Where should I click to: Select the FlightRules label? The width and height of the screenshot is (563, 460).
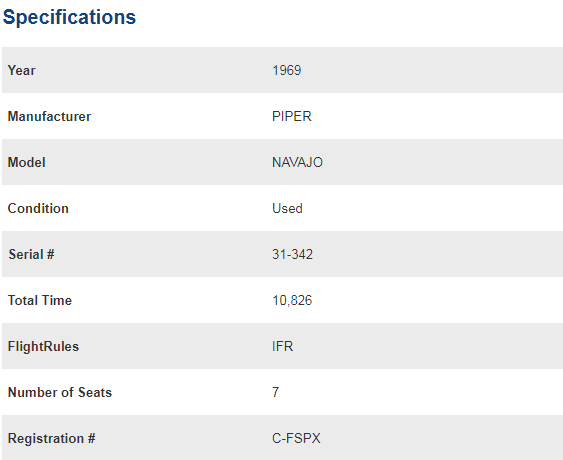click(43, 347)
